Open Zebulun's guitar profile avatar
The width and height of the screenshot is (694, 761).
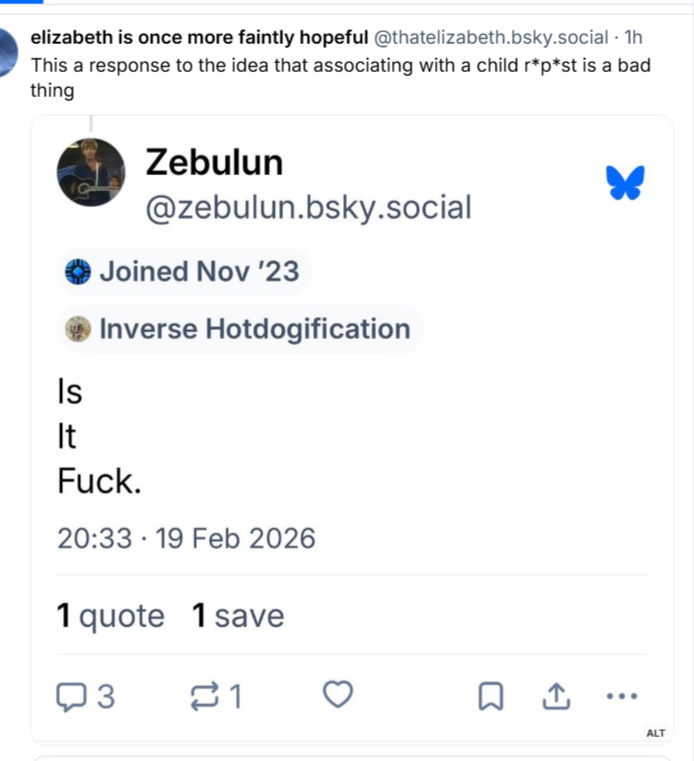coord(91,172)
